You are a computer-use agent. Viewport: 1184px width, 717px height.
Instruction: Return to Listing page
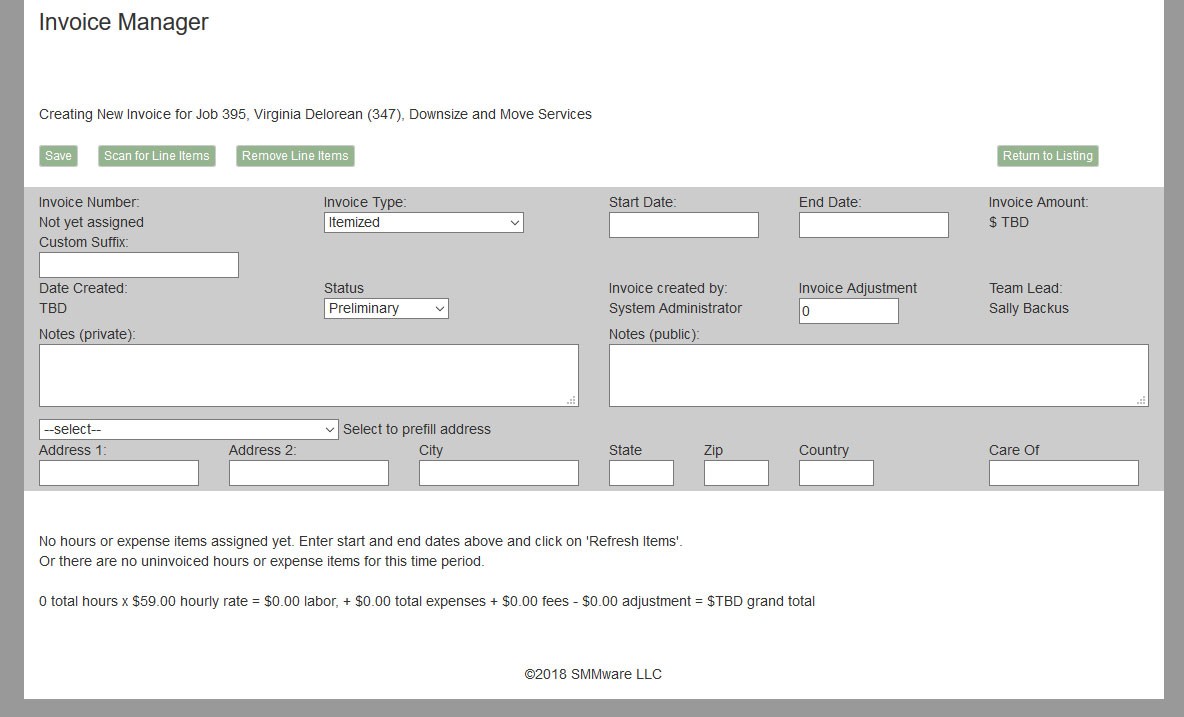click(x=1047, y=155)
